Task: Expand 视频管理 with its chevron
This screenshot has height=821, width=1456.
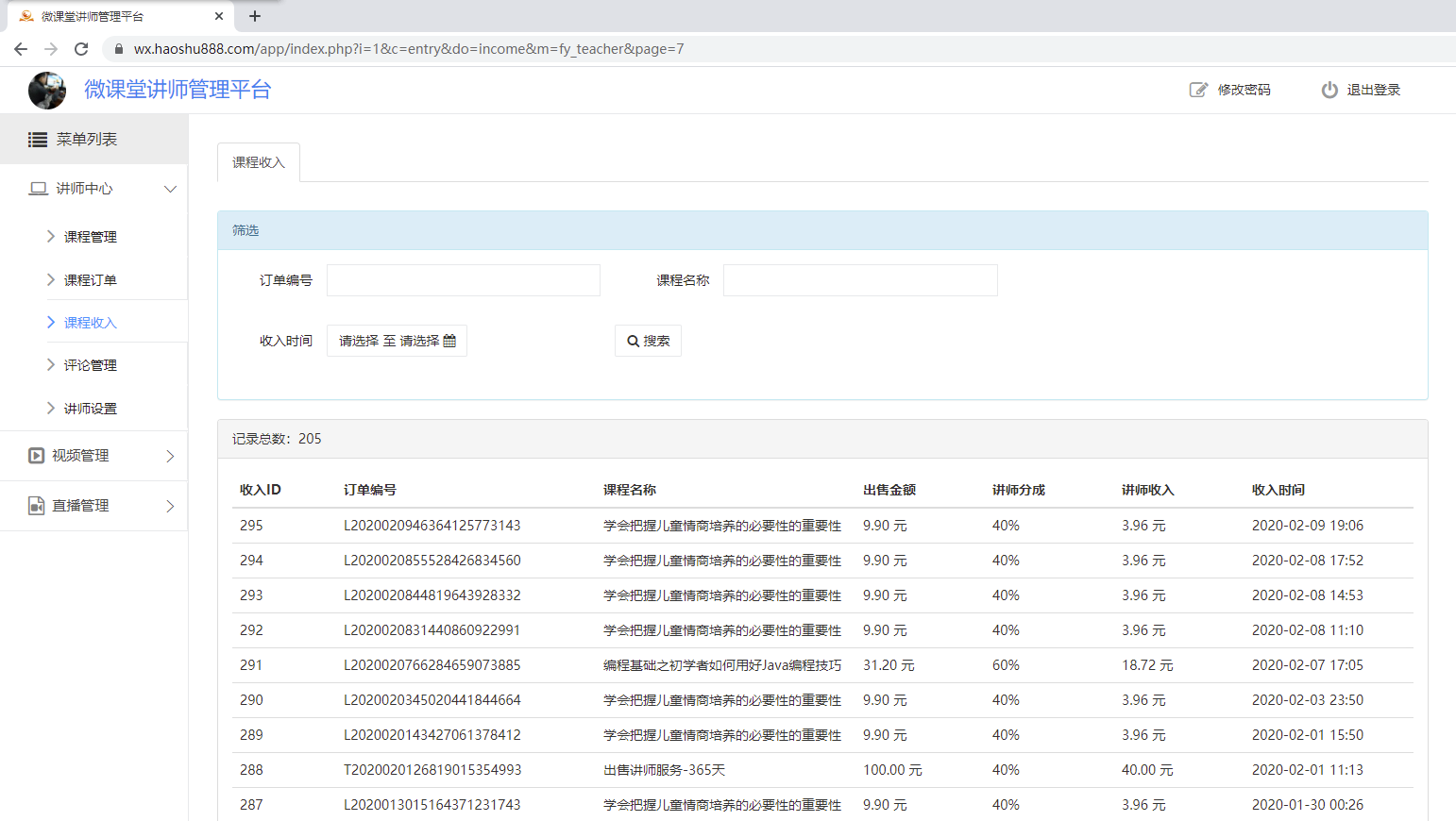Action: [170, 456]
